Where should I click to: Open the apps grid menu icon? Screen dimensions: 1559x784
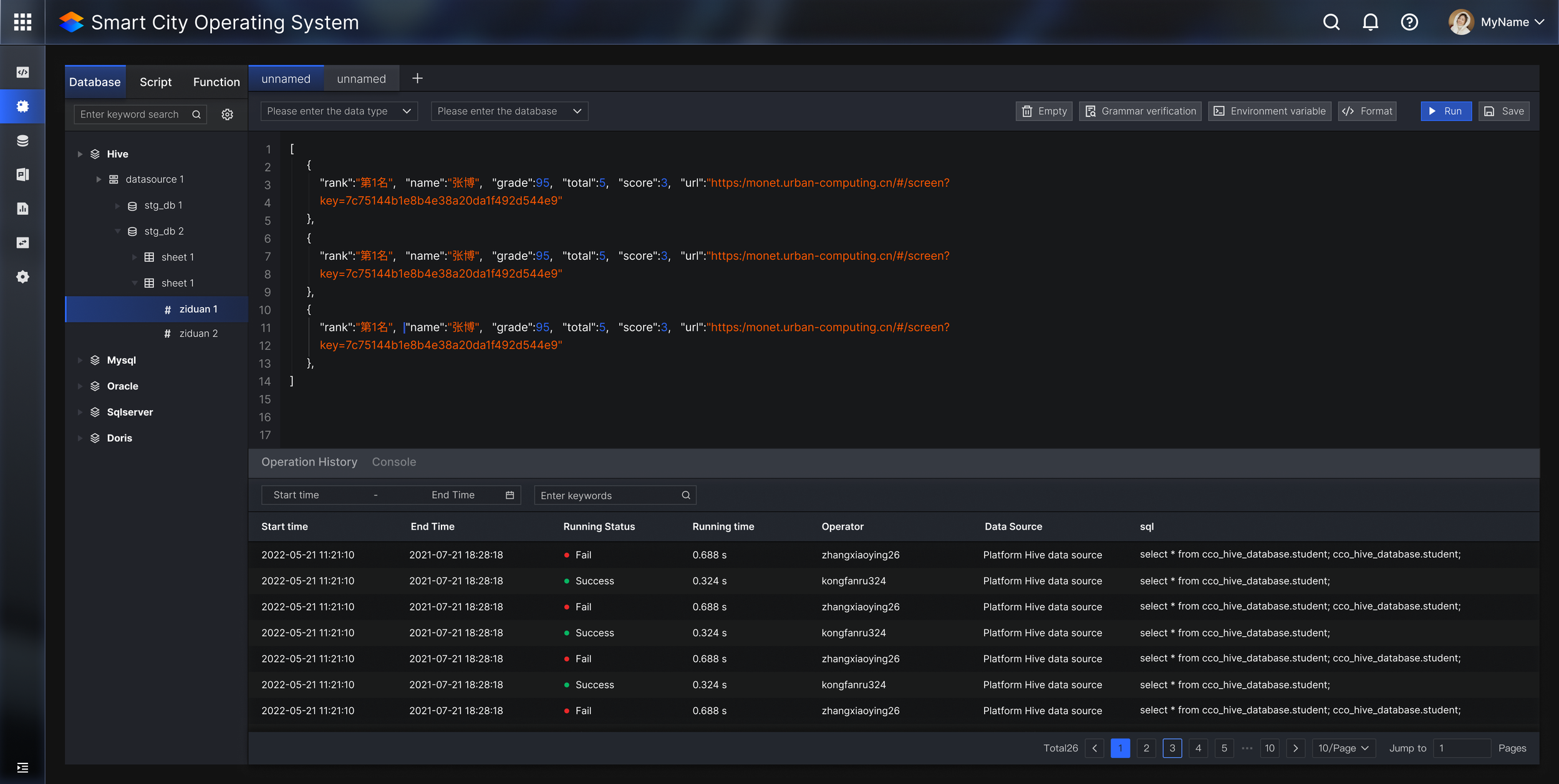(x=22, y=22)
